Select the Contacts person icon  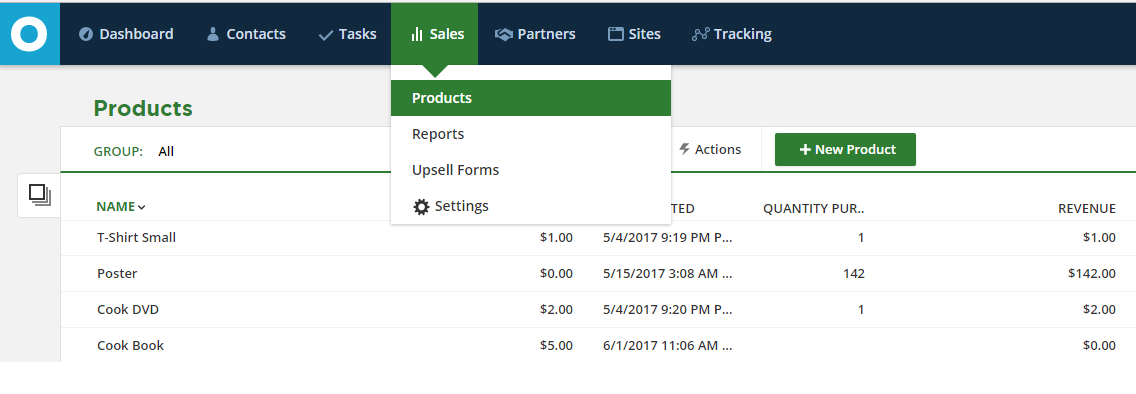click(213, 34)
